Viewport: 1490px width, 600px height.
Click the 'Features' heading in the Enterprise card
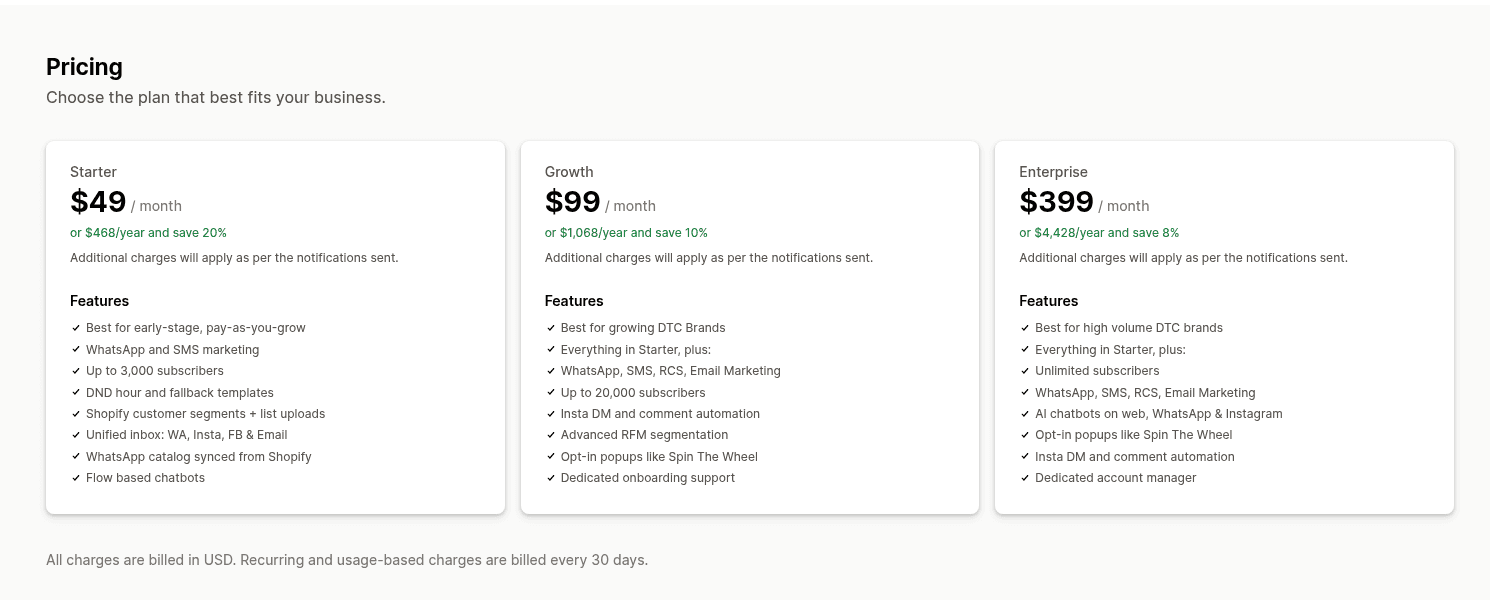[1048, 301]
